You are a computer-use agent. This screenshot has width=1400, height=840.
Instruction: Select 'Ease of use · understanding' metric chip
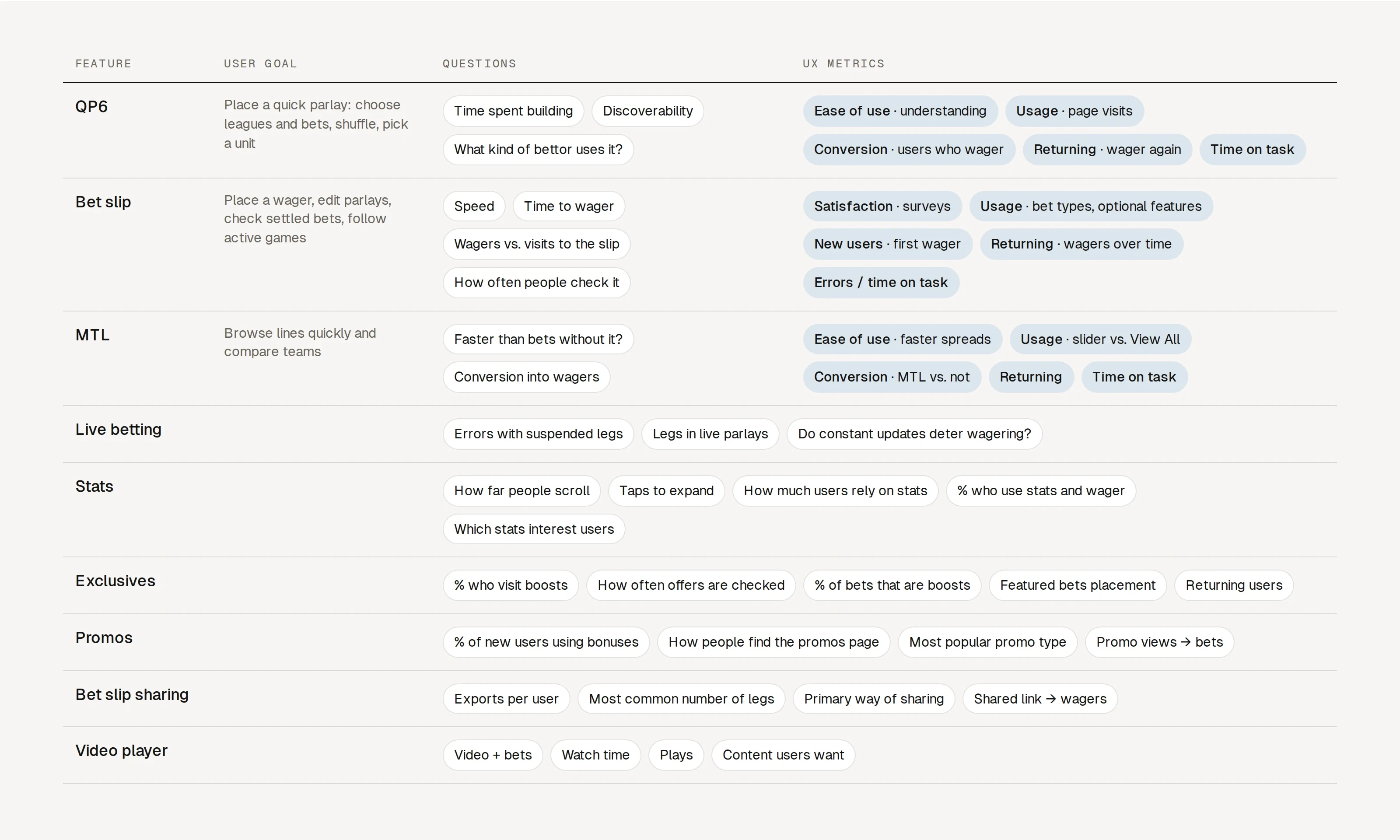coord(900,111)
